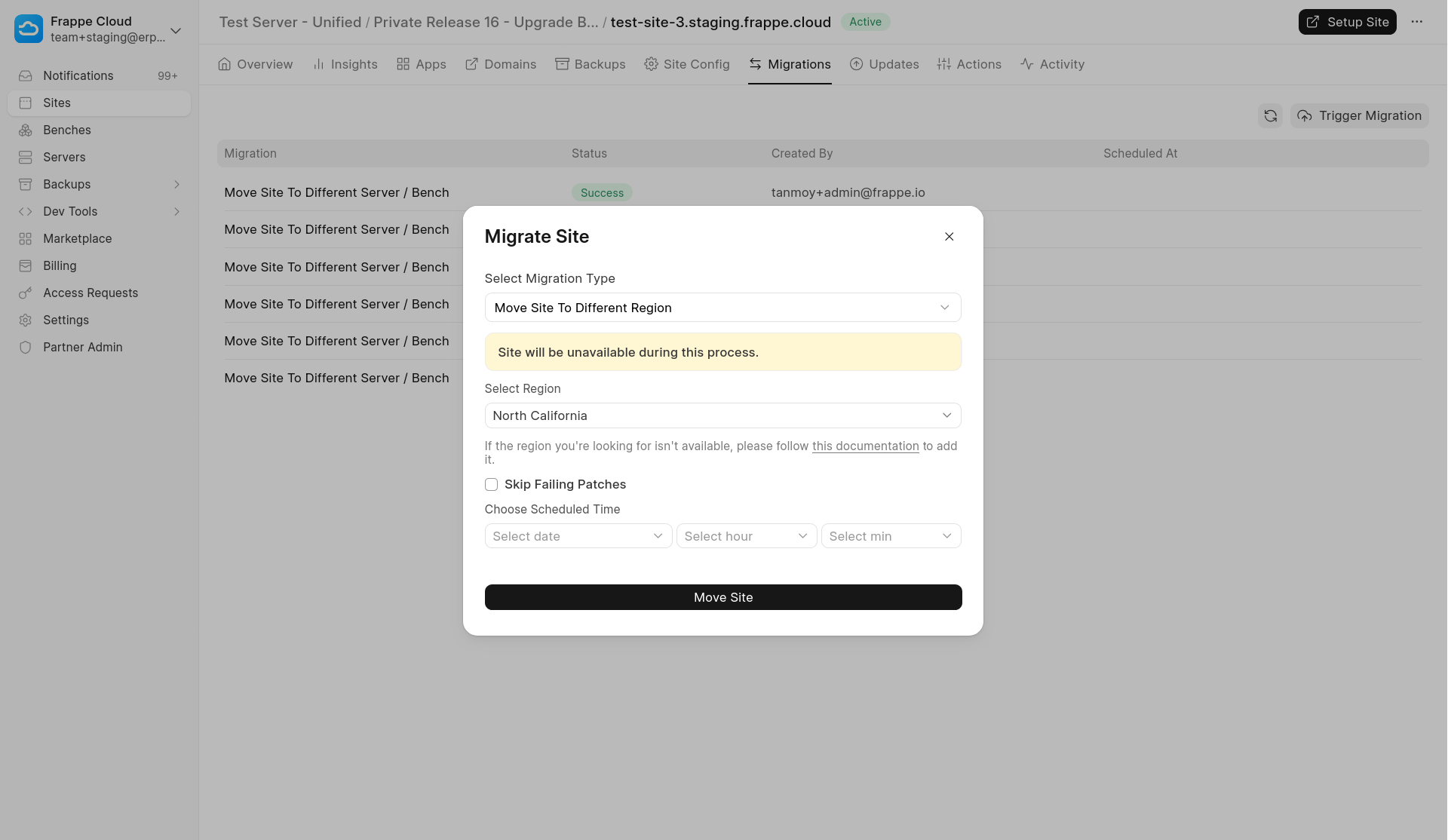This screenshot has width=1448, height=840.
Task: Click the Frappe Cloud logo icon
Action: point(29,29)
